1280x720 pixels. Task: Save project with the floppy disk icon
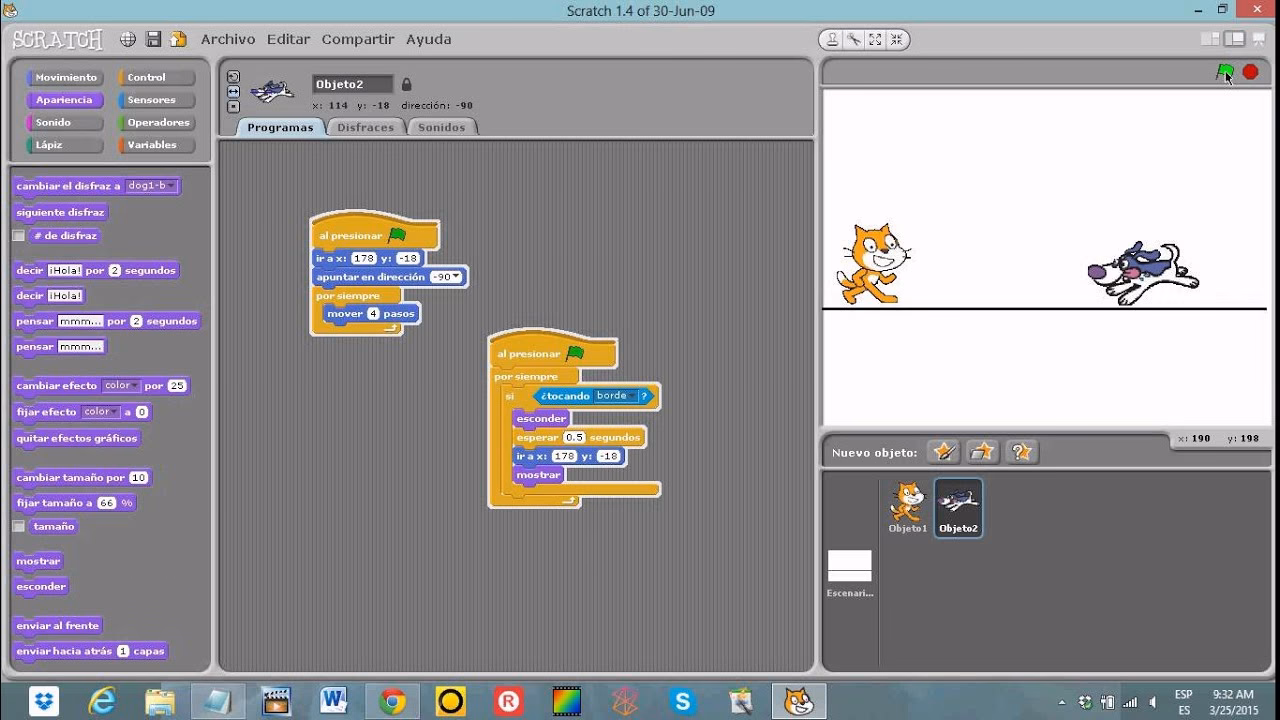point(154,39)
